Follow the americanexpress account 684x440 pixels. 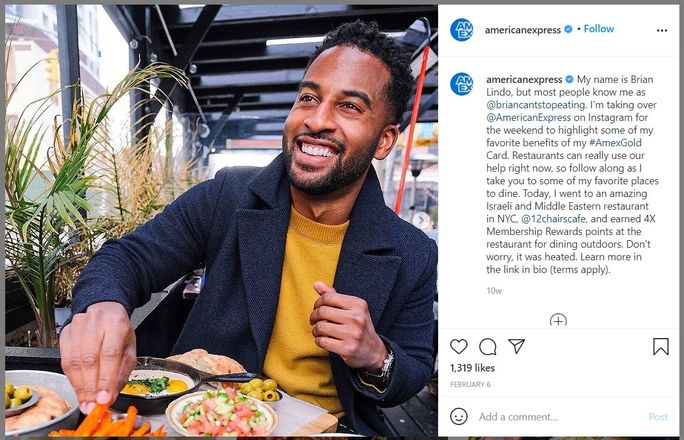click(598, 29)
